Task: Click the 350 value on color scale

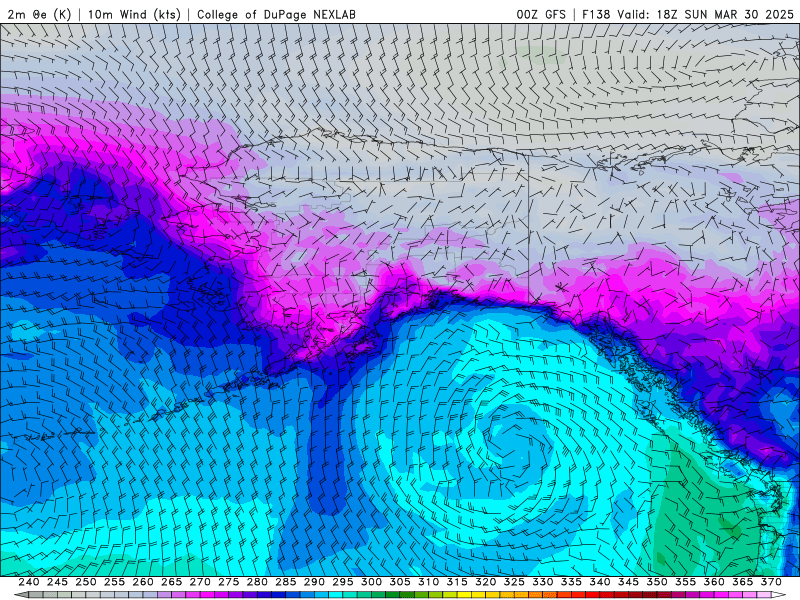Action: pyautogui.click(x=657, y=582)
